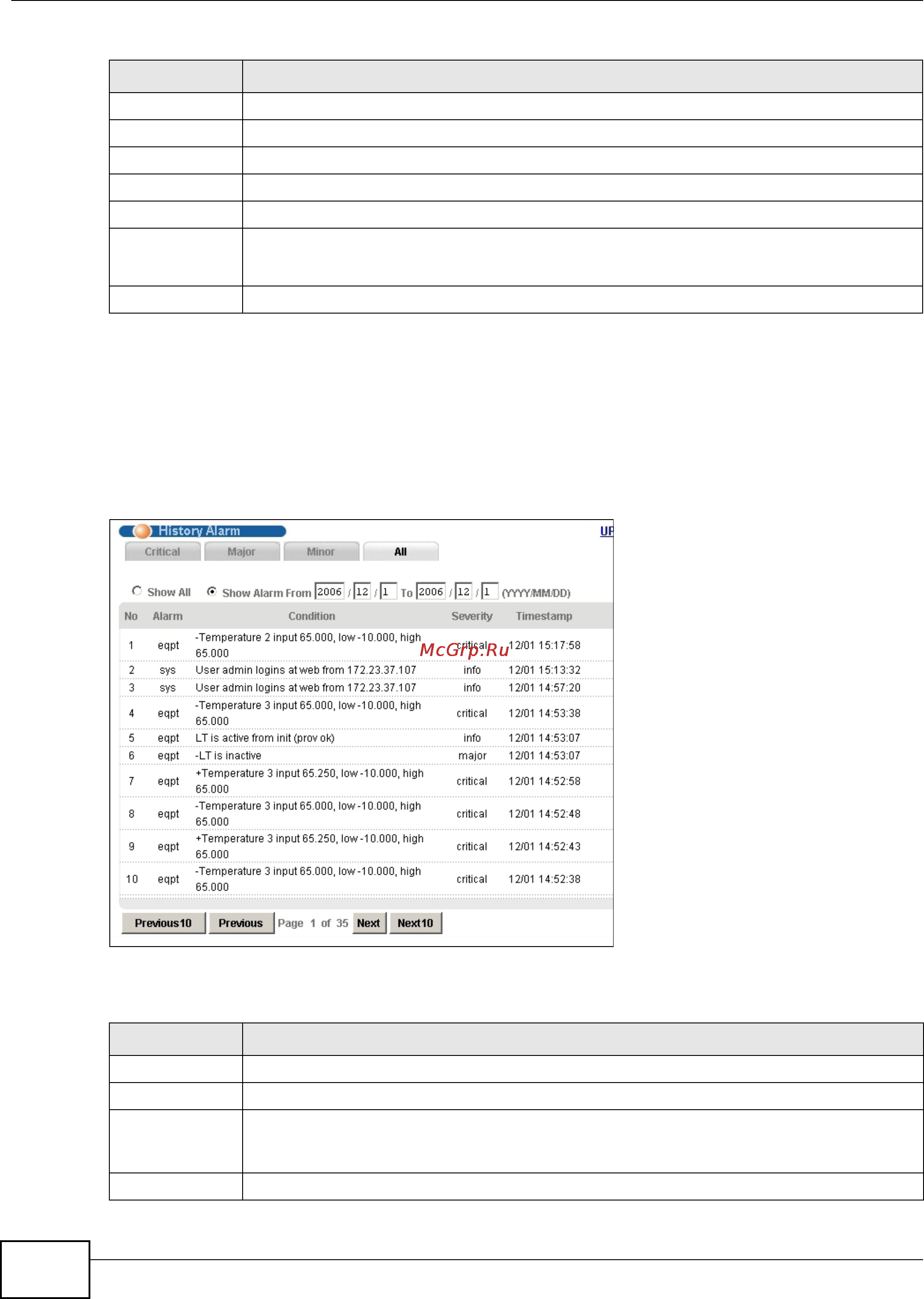Click the From year input field

tap(329, 591)
